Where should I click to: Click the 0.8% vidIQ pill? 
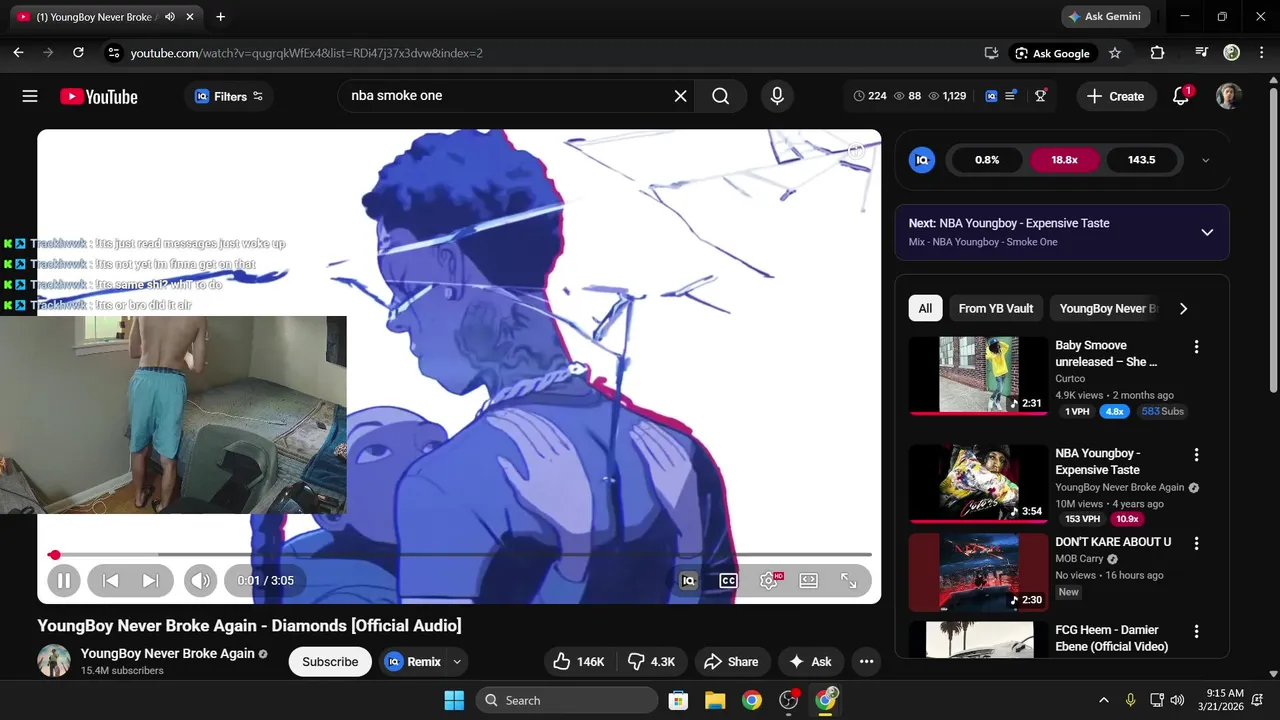pyautogui.click(x=987, y=160)
